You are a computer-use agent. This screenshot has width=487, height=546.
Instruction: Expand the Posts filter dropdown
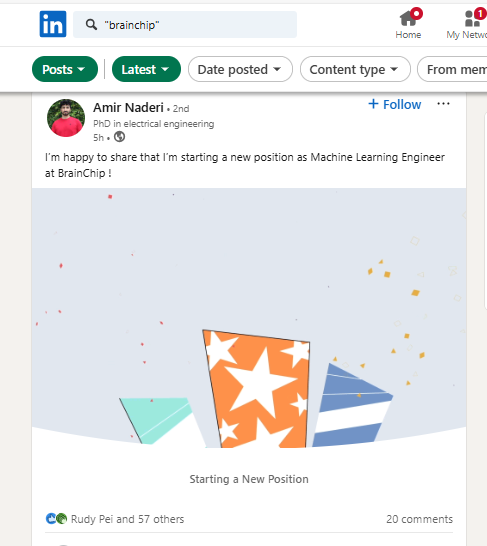click(x=65, y=69)
